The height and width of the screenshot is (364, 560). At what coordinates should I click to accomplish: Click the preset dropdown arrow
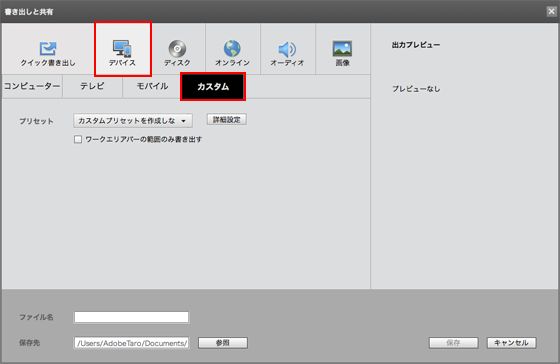point(184,121)
